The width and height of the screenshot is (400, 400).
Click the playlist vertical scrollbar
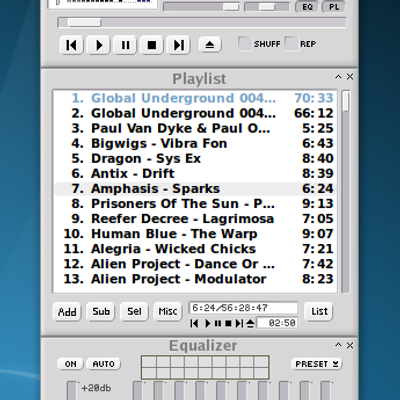pyautogui.click(x=346, y=192)
